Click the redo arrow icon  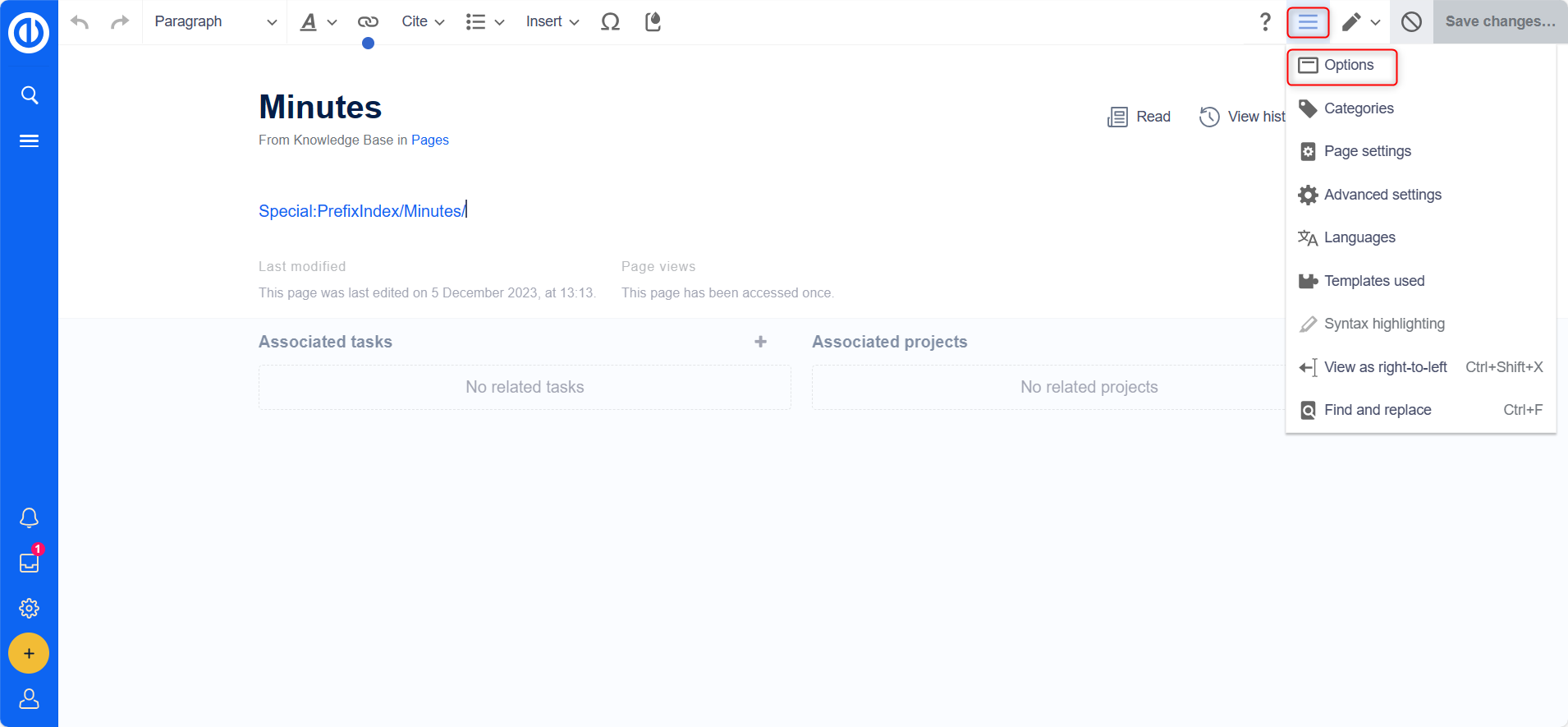pos(120,22)
